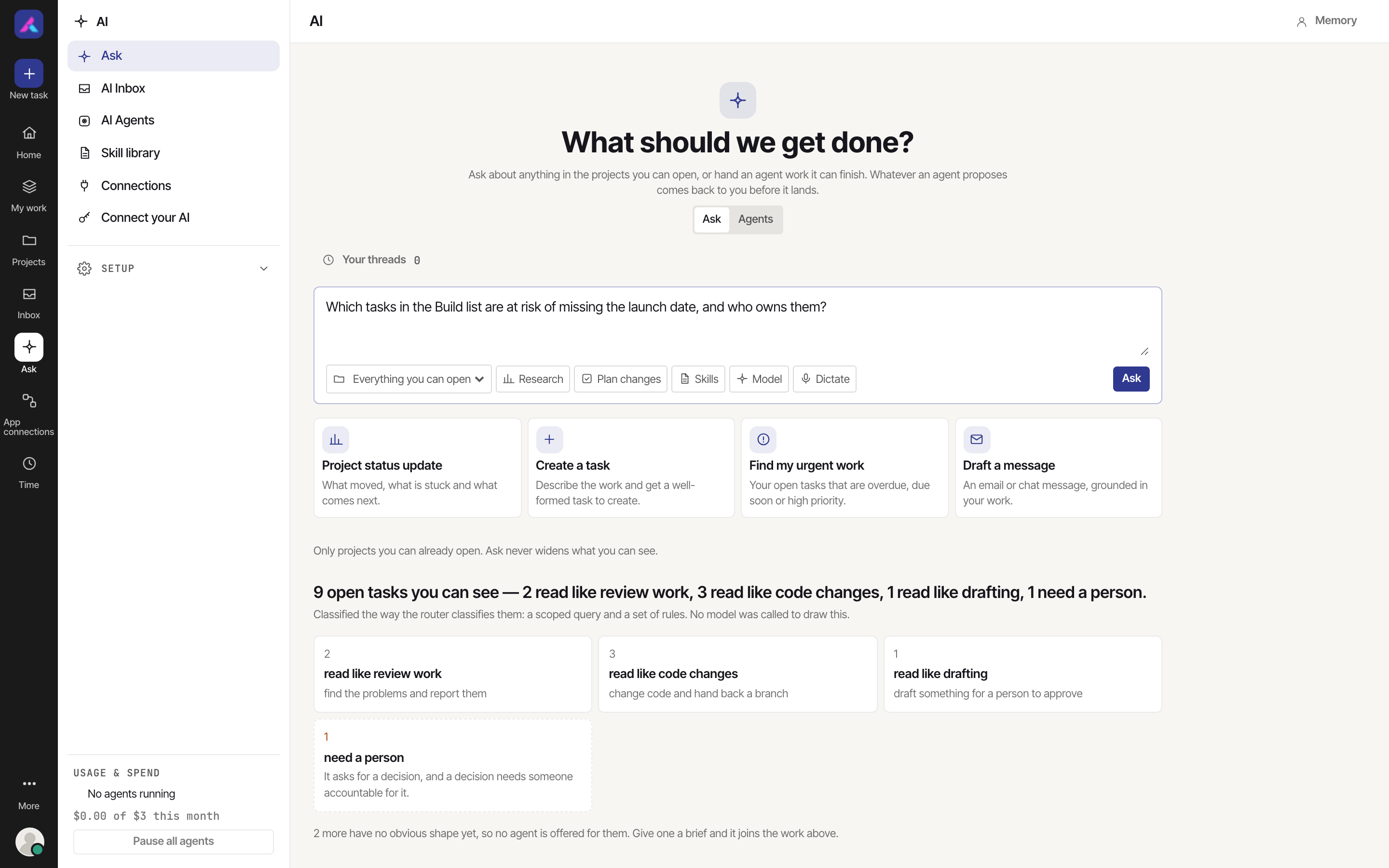Open the Time clock icon in the rail
Image resolution: width=1389 pixels, height=868 pixels.
pos(29,464)
